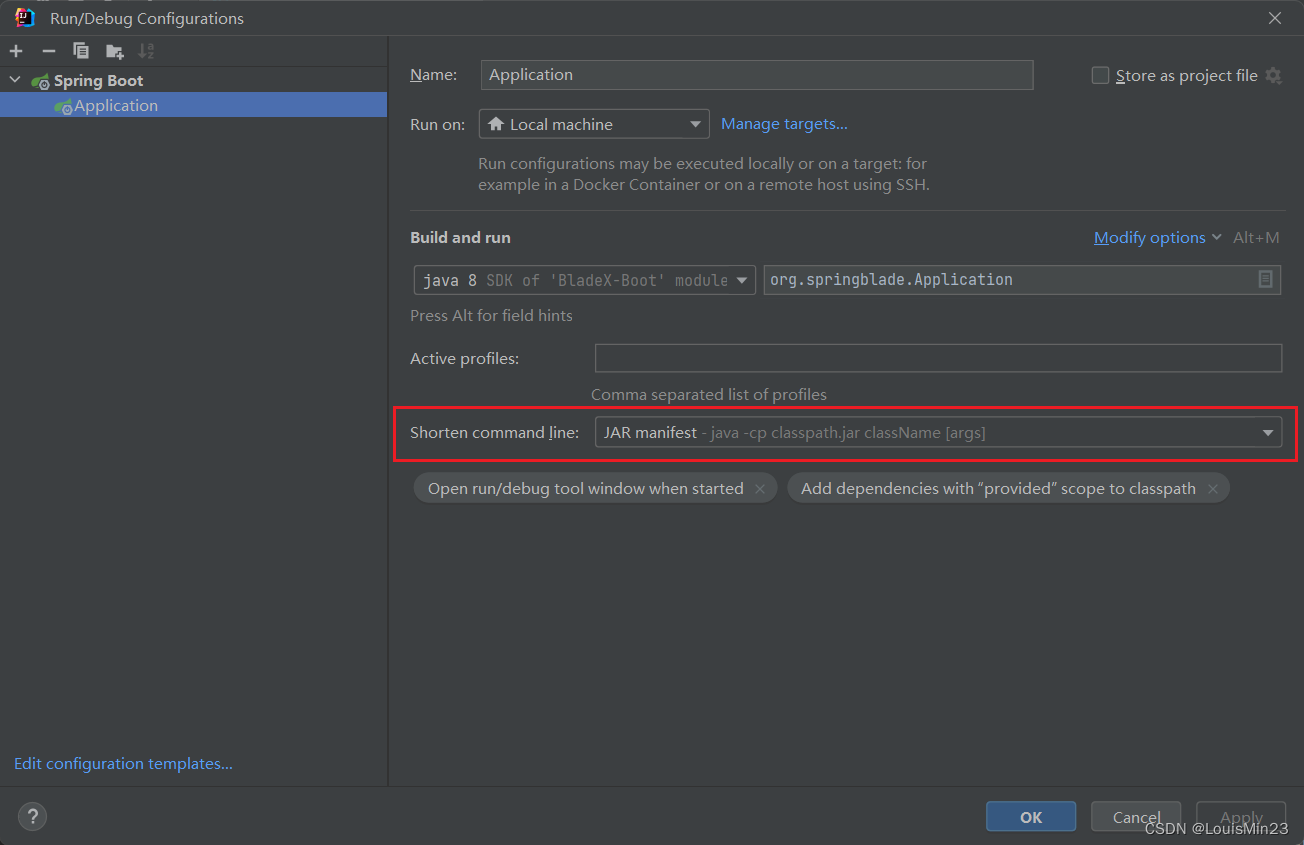
Task: Add a new configuration with plus icon
Action: tap(16, 51)
